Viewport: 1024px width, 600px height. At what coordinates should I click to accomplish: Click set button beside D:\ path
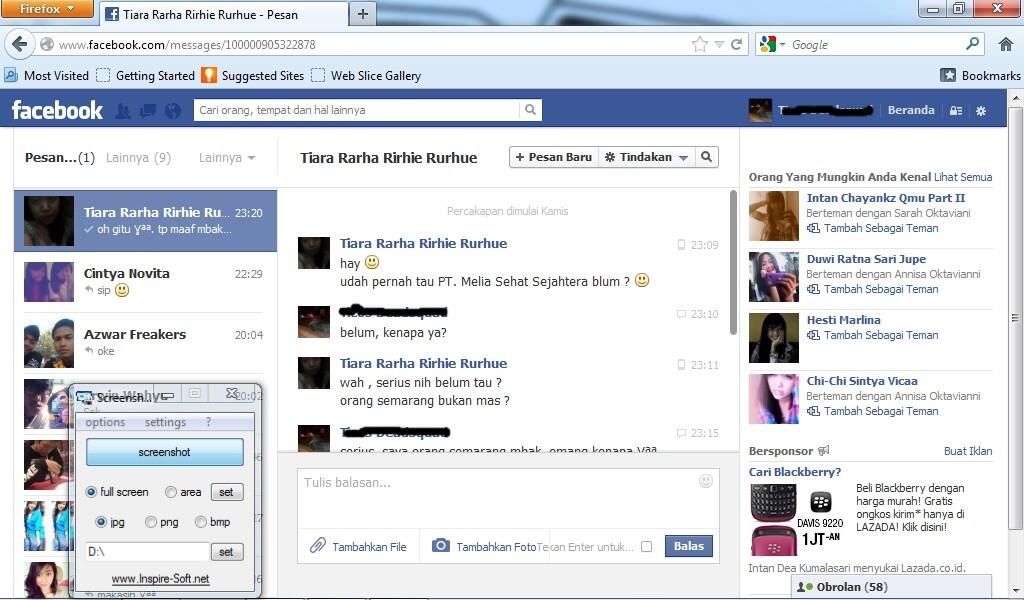[x=227, y=552]
